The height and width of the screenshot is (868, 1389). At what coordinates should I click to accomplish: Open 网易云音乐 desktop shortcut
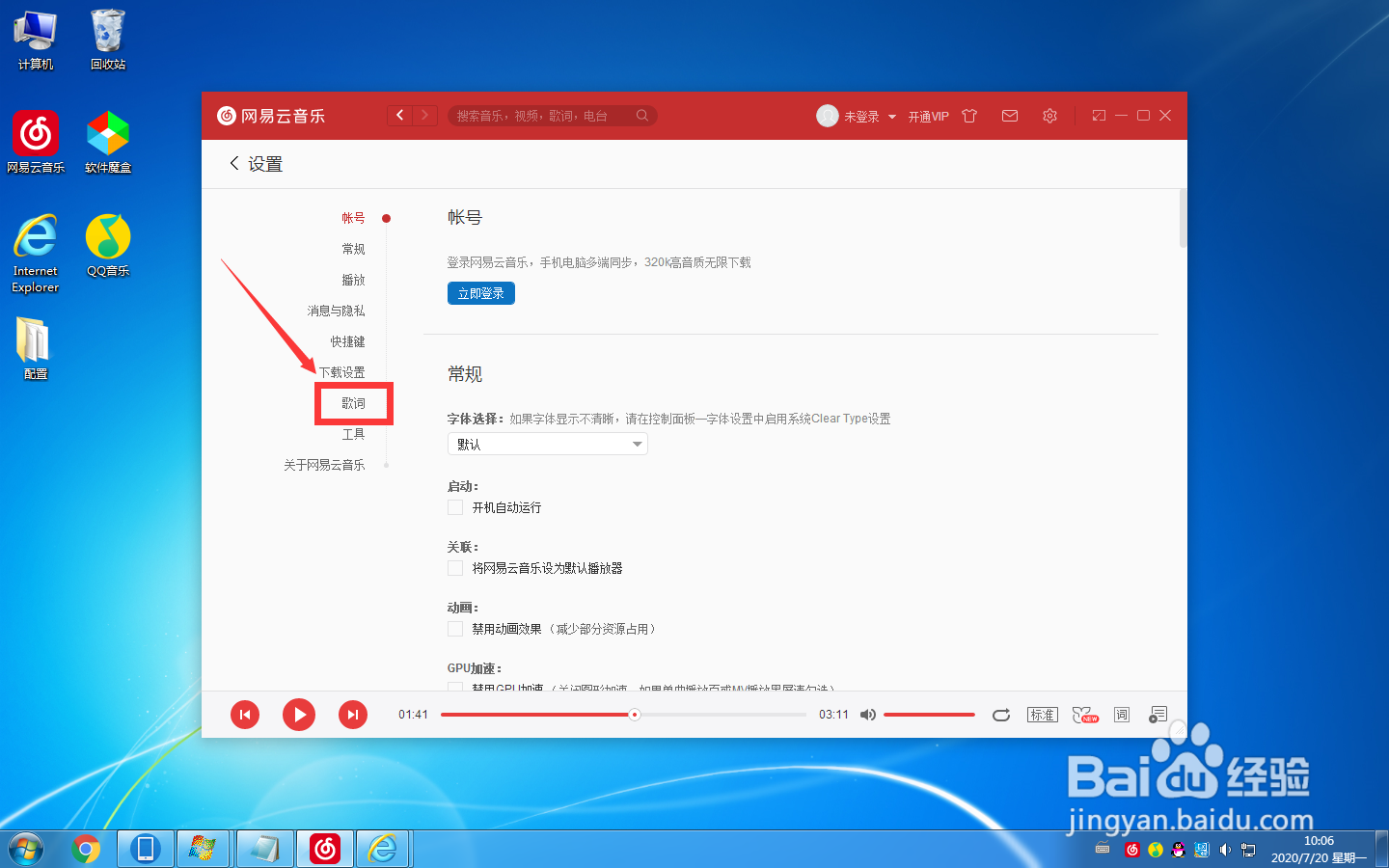(36, 142)
